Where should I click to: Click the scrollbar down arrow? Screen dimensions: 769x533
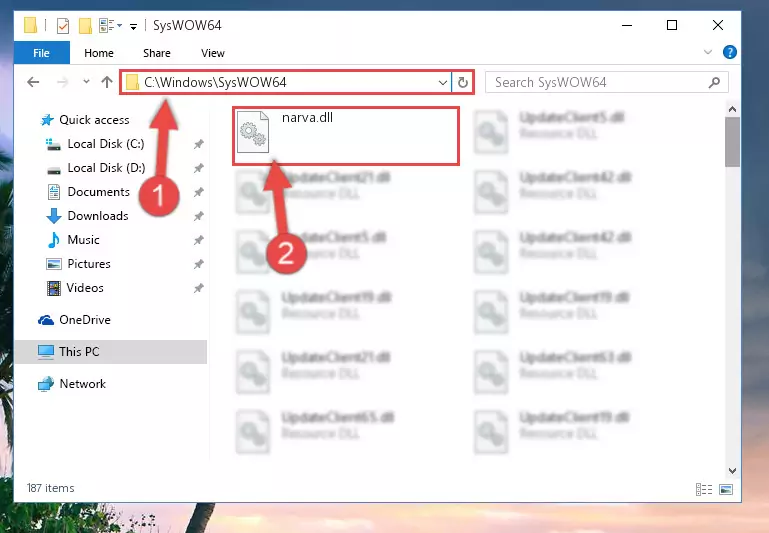[x=732, y=471]
